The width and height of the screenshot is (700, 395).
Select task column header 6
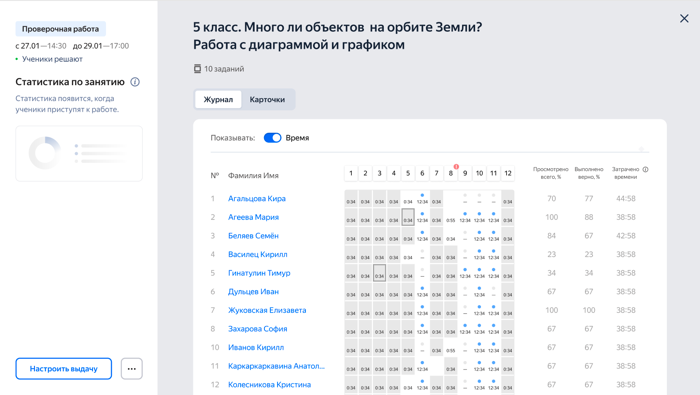coord(422,173)
